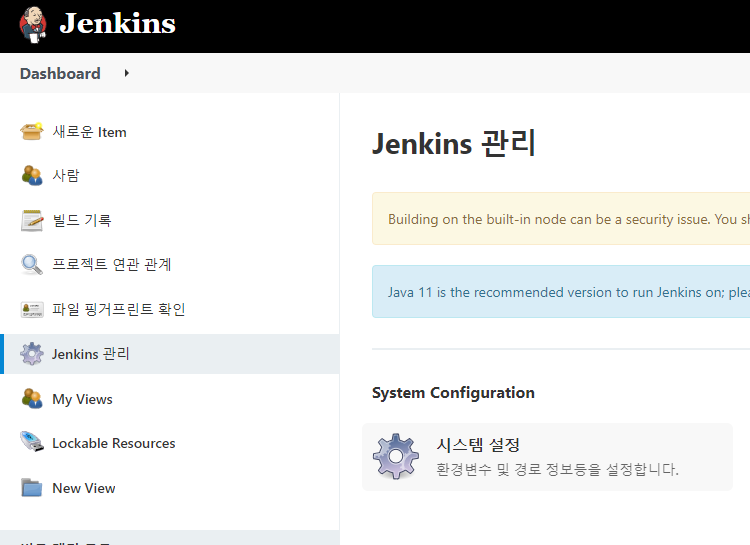The image size is (750, 545).
Task: Open the Lockable Resources link
Action: (x=114, y=444)
